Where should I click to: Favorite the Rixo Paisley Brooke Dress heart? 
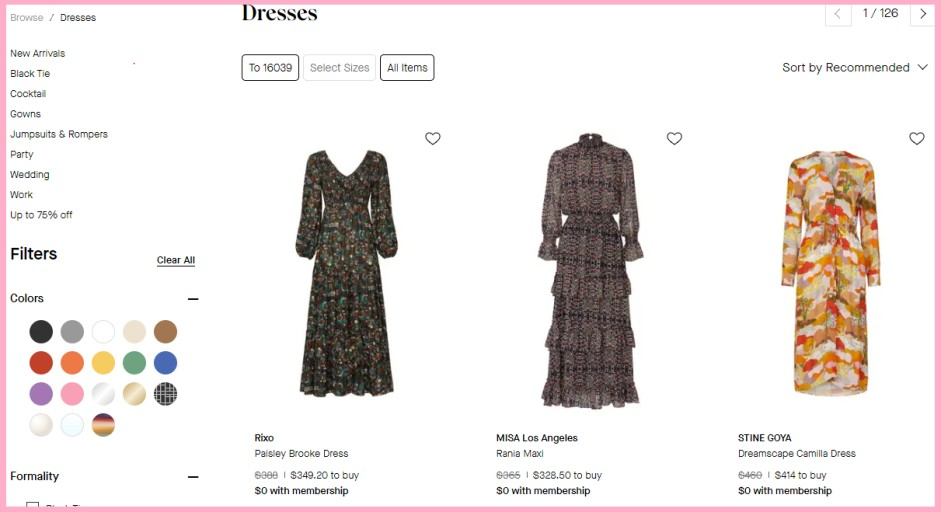433,139
